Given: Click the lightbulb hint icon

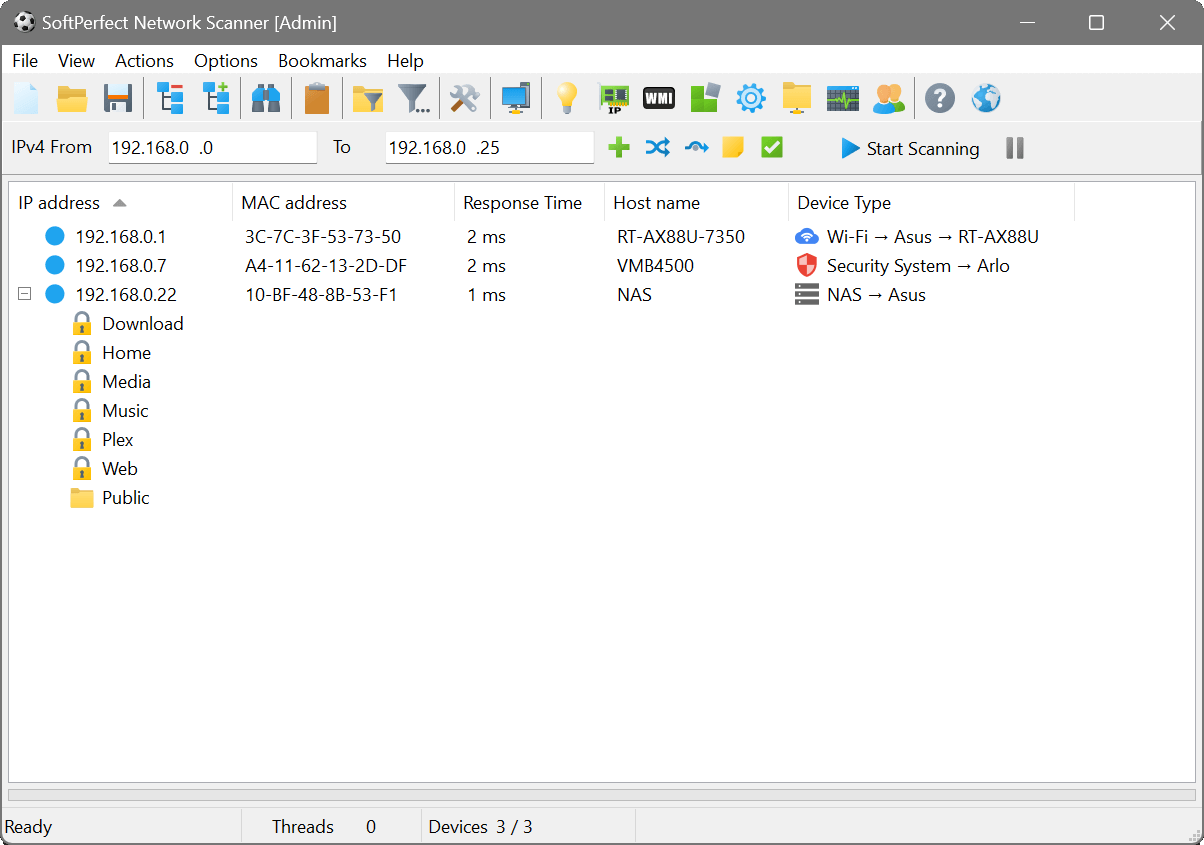Looking at the screenshot, I should [x=567, y=97].
